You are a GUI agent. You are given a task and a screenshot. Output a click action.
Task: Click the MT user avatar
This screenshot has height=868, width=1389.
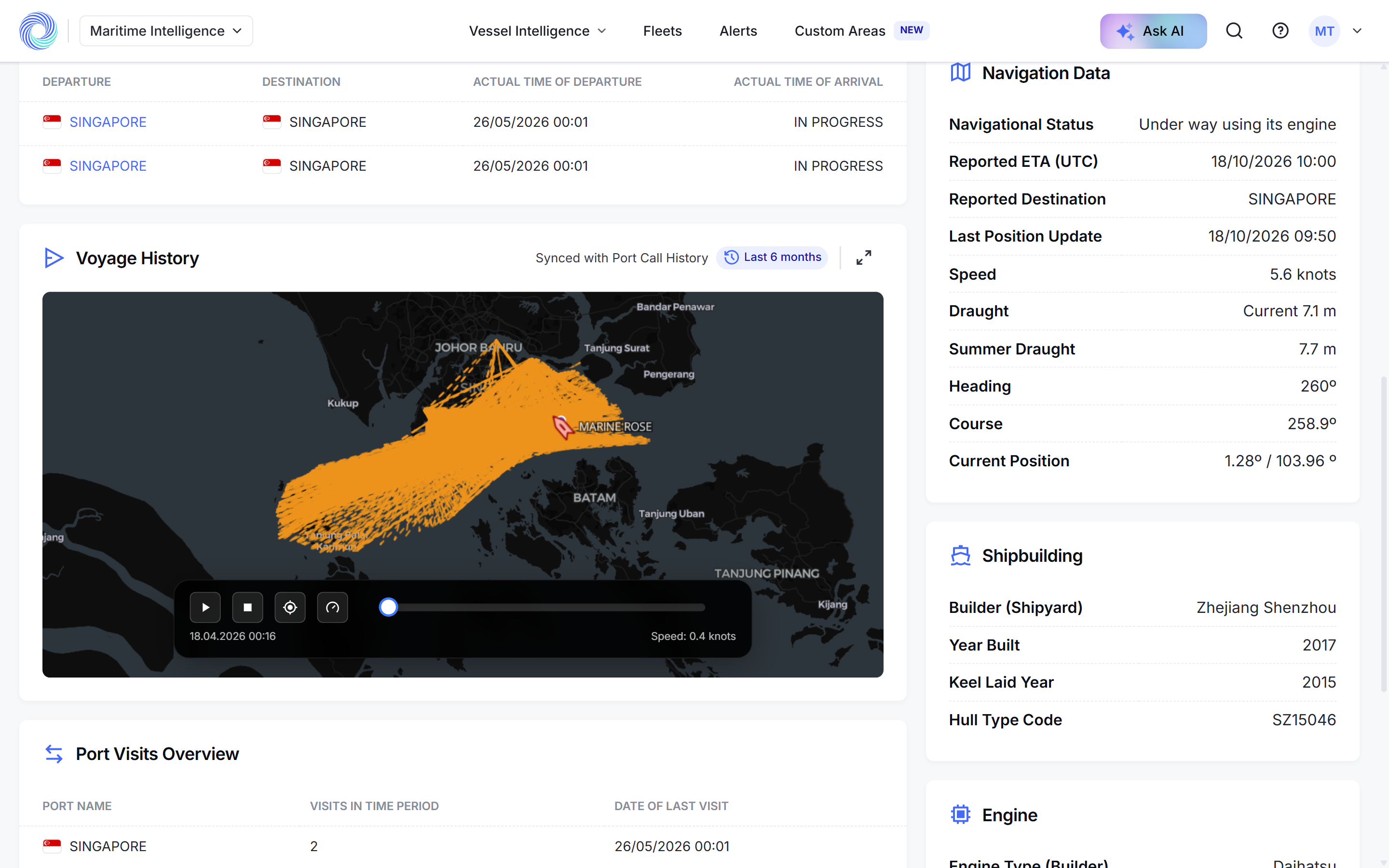1324,31
